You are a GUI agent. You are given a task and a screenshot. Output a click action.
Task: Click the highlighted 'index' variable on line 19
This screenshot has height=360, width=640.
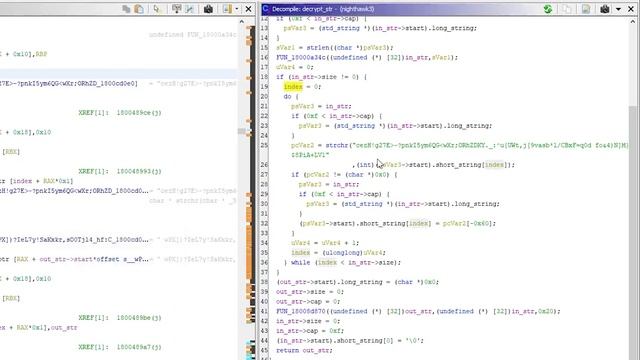[x=293, y=87]
